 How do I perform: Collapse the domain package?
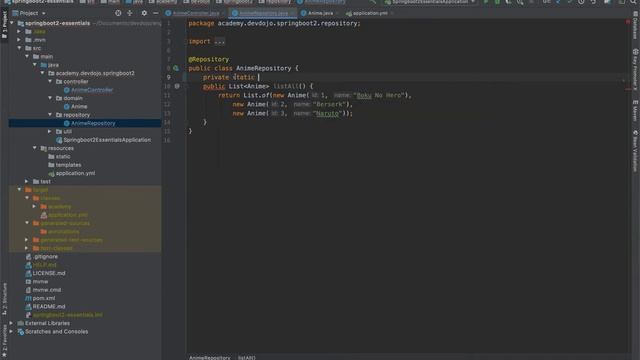click(50, 98)
